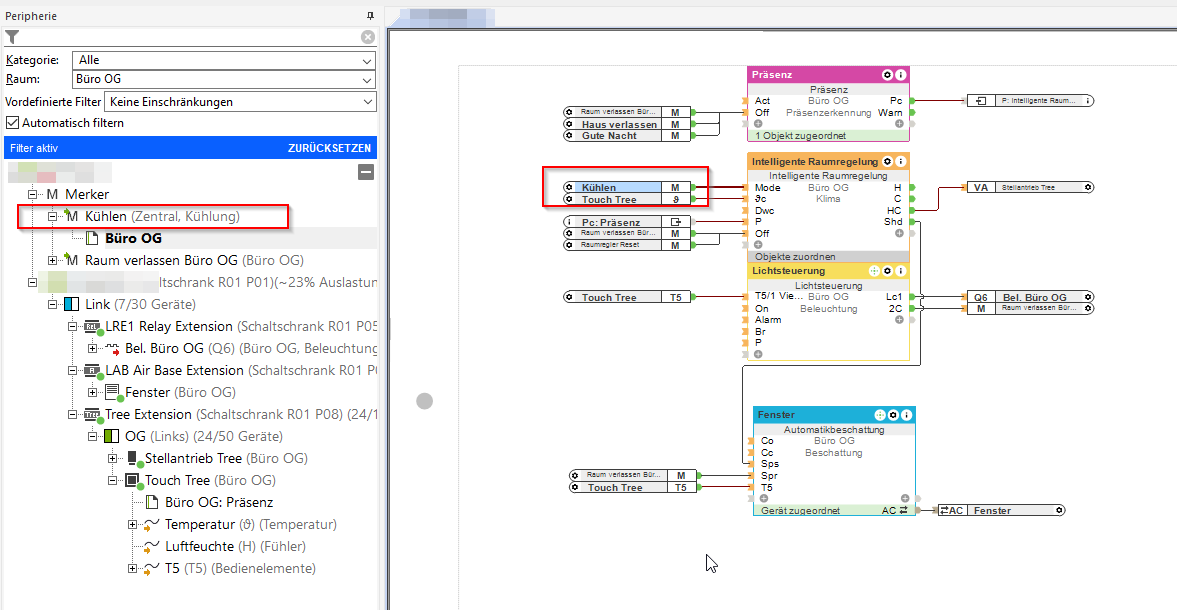Viewport: 1177px width, 610px height.
Task: Open settings gear on the Präsenz block
Action: [x=887, y=75]
